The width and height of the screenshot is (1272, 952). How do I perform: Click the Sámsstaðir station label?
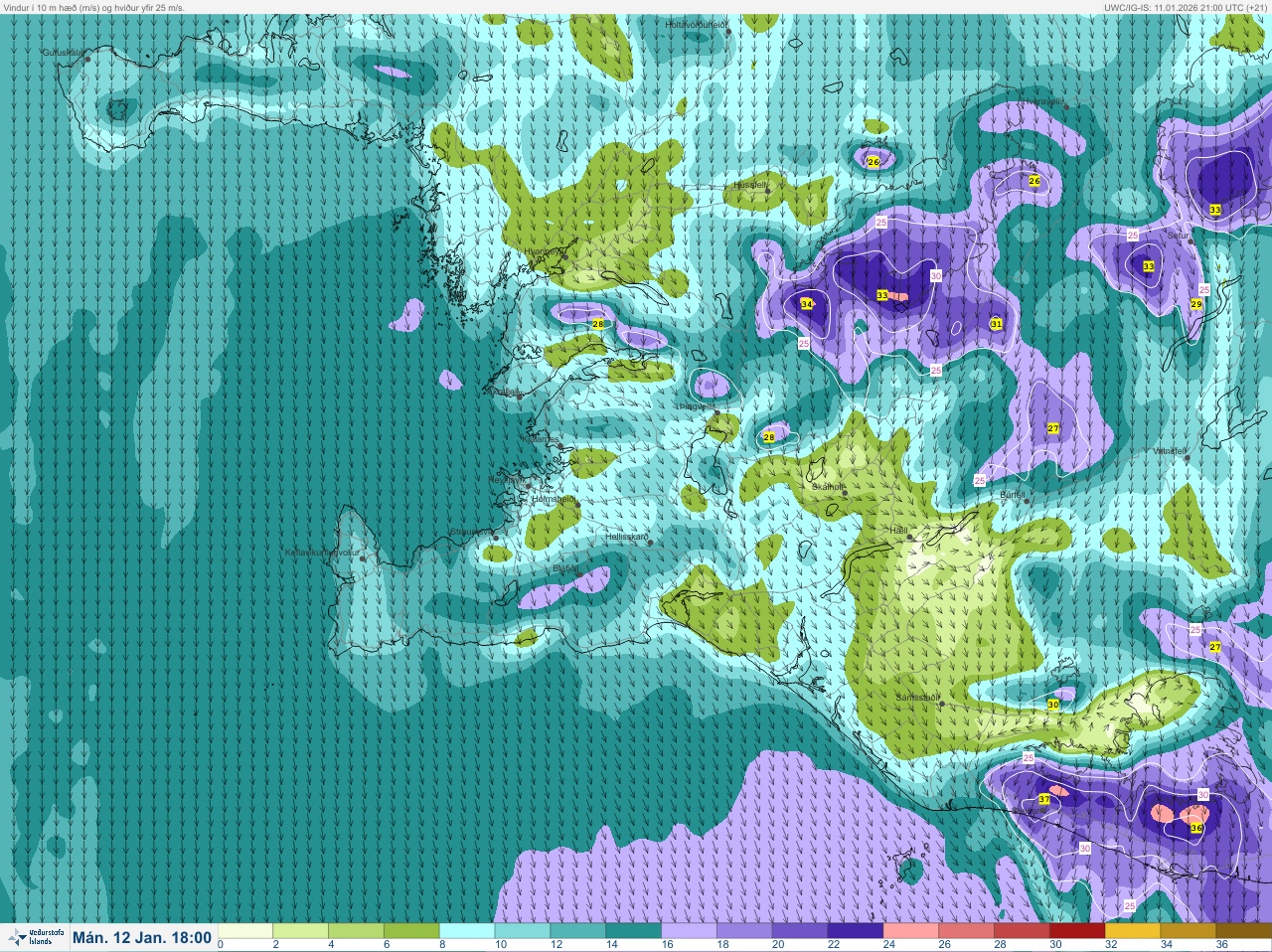(x=917, y=698)
